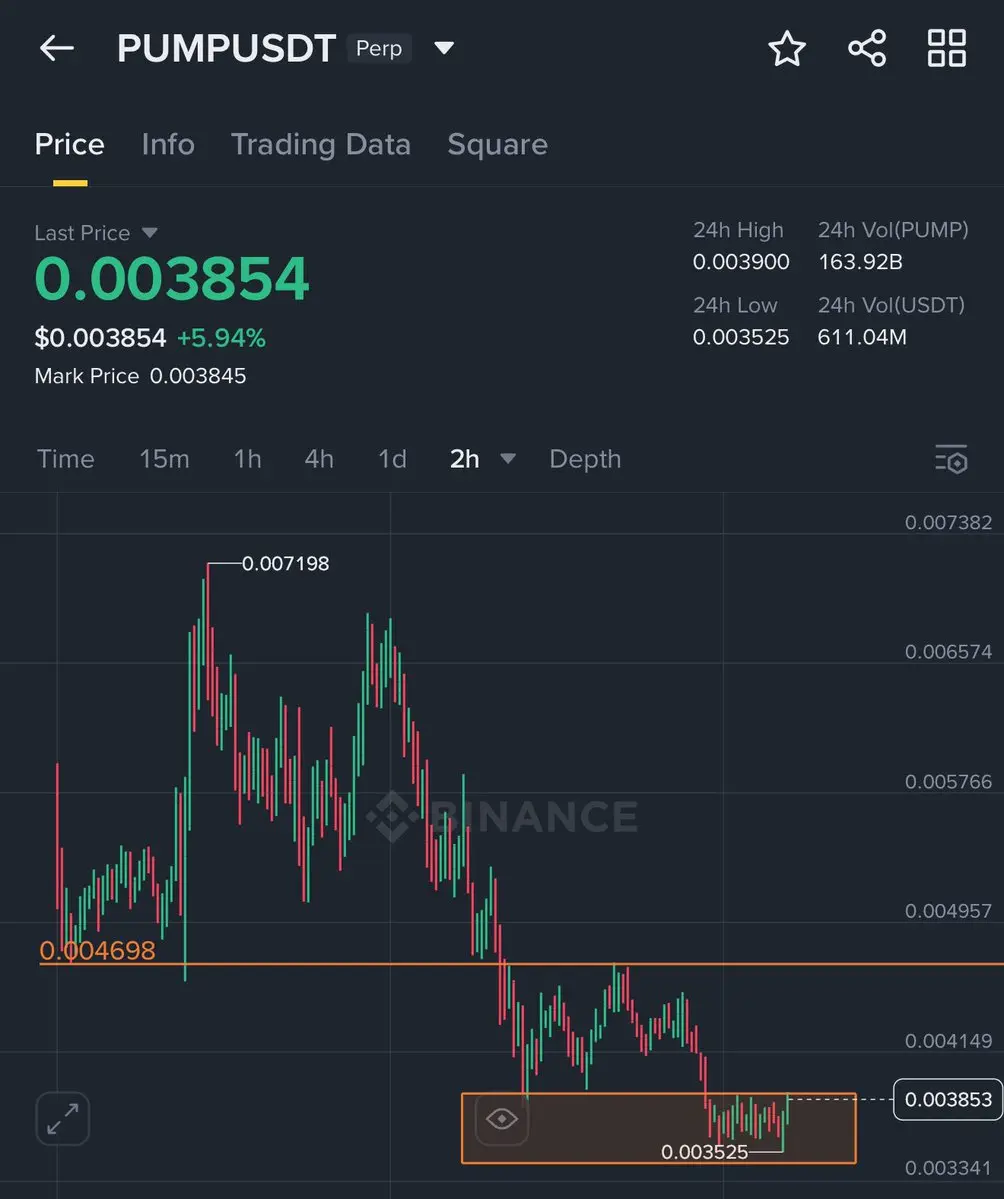1004x1199 pixels.
Task: Click the Perp contract badge
Action: (x=379, y=48)
